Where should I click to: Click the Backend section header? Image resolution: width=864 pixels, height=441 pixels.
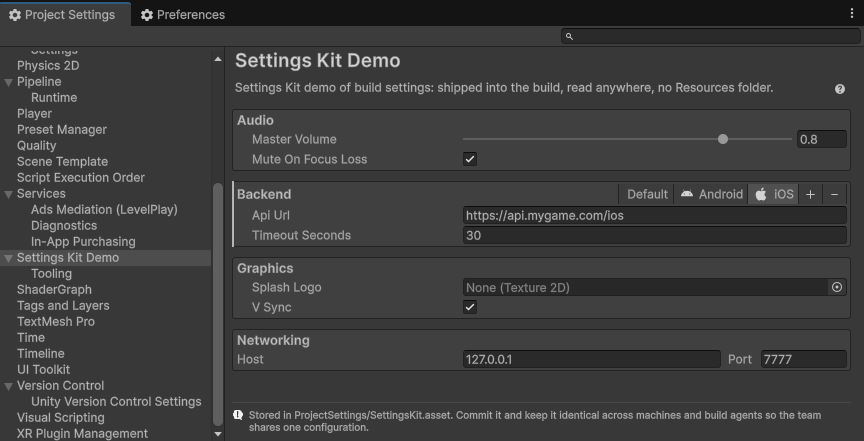pos(264,194)
